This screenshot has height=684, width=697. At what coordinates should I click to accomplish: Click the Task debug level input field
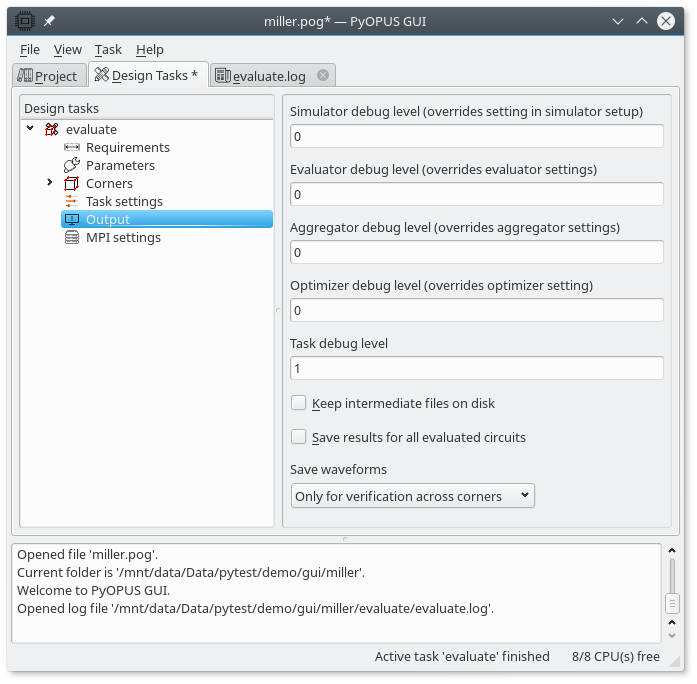click(x=476, y=369)
